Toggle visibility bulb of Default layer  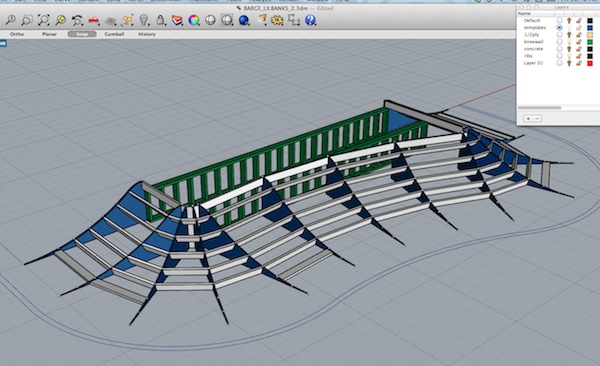[x=569, y=21]
